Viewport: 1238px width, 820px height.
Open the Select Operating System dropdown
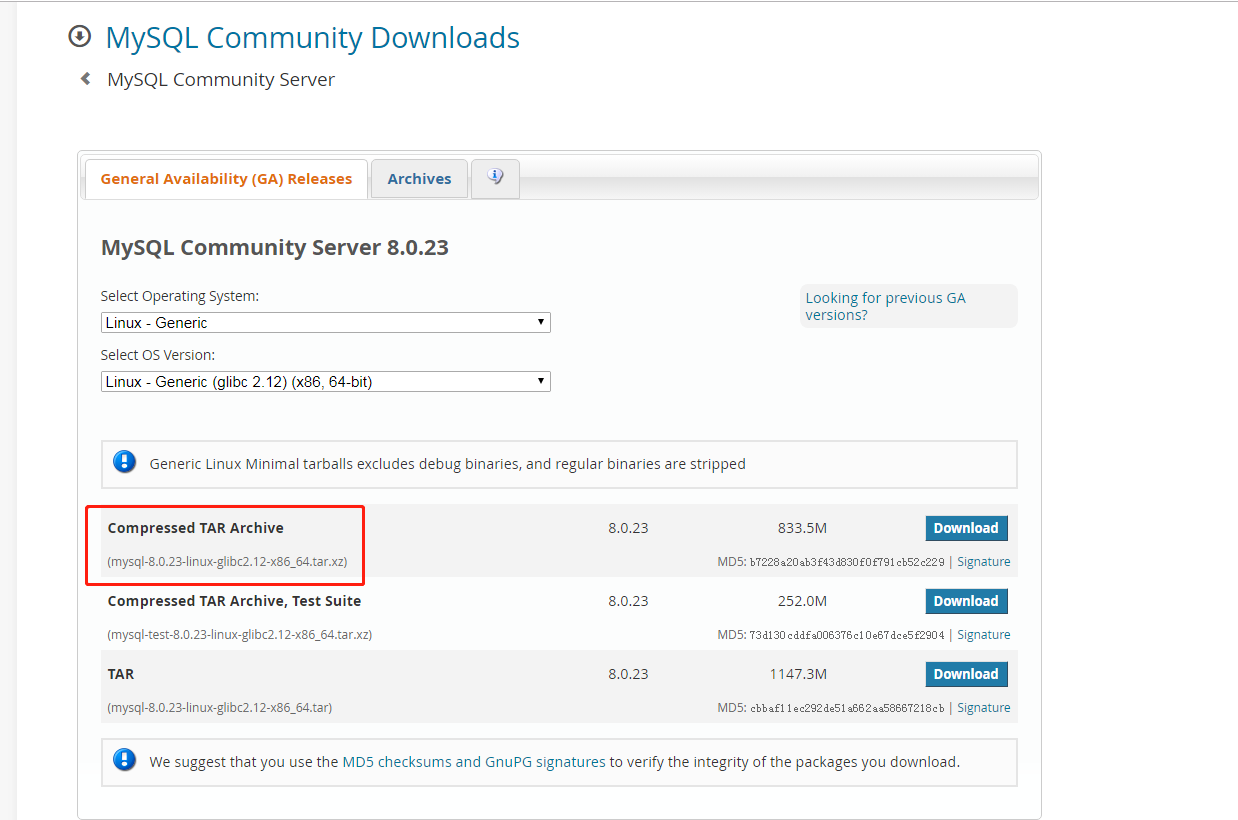click(x=326, y=323)
